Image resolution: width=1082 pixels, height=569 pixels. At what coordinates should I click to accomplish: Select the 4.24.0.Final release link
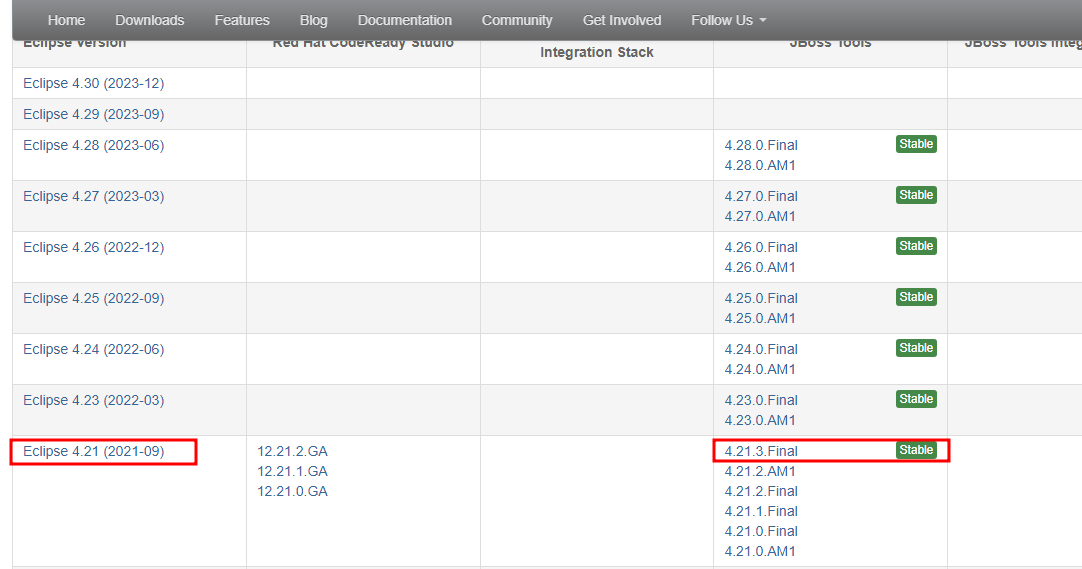click(761, 350)
